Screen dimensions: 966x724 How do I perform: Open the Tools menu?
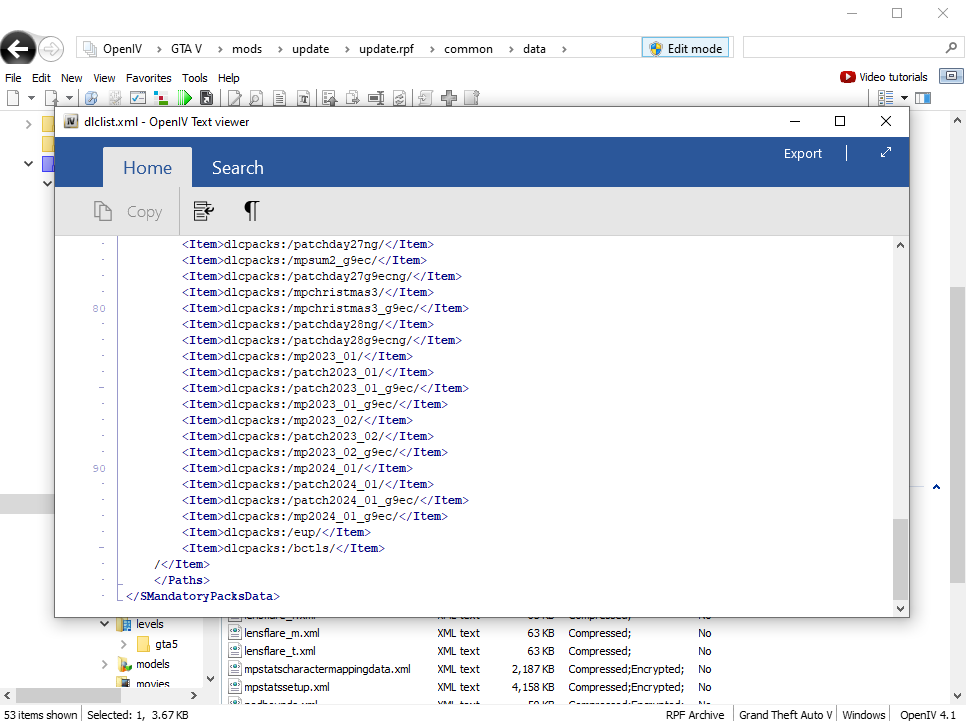coord(194,78)
